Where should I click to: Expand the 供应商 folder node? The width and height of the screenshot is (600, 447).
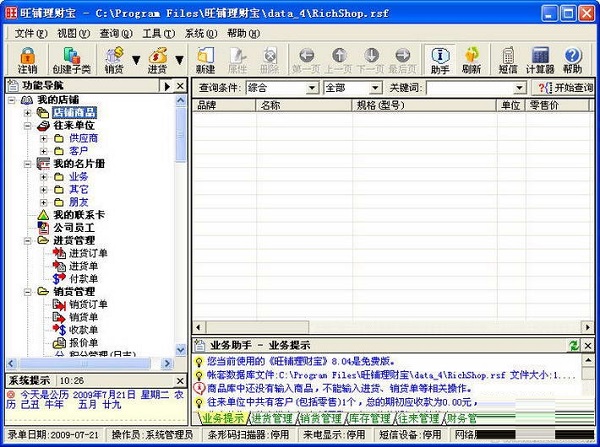(x=43, y=139)
